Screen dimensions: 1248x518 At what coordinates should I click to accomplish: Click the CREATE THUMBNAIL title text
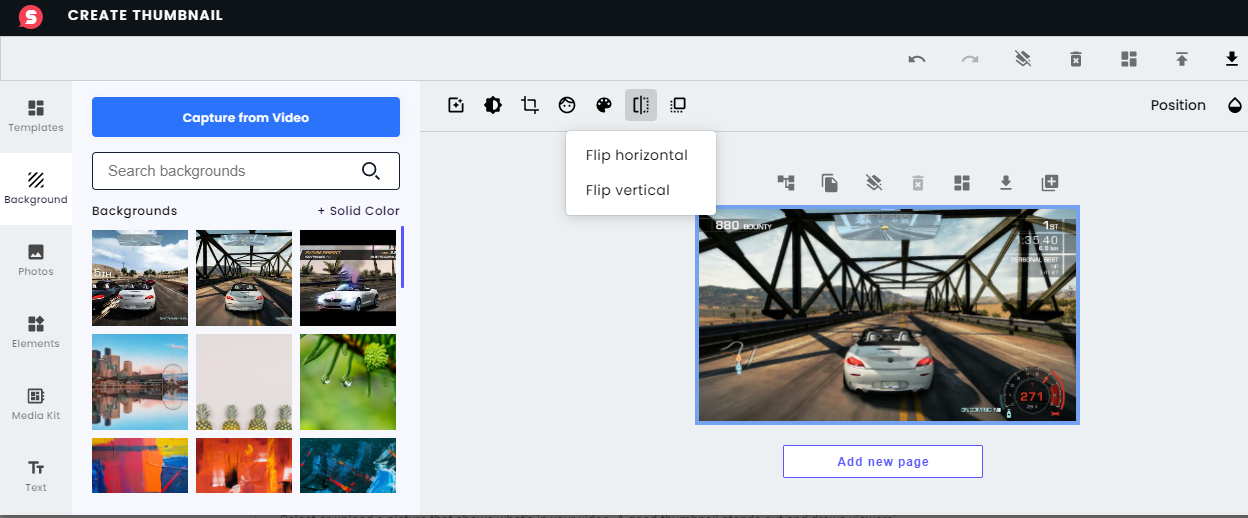point(145,16)
